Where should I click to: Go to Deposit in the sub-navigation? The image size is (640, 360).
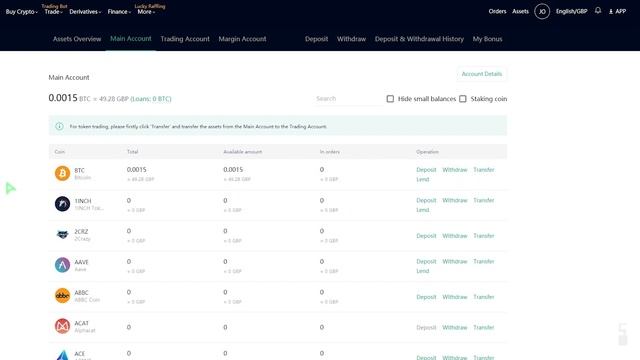point(316,39)
